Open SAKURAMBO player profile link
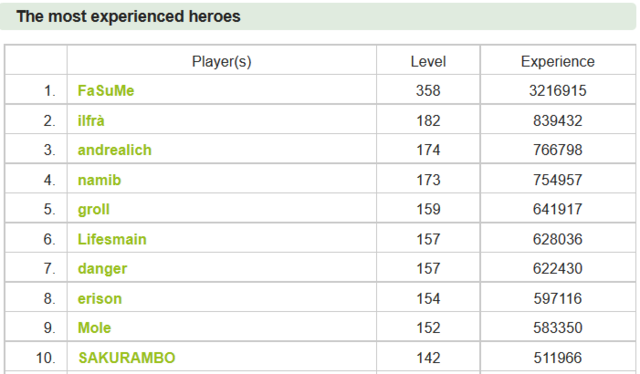The image size is (640, 374). coord(127,358)
